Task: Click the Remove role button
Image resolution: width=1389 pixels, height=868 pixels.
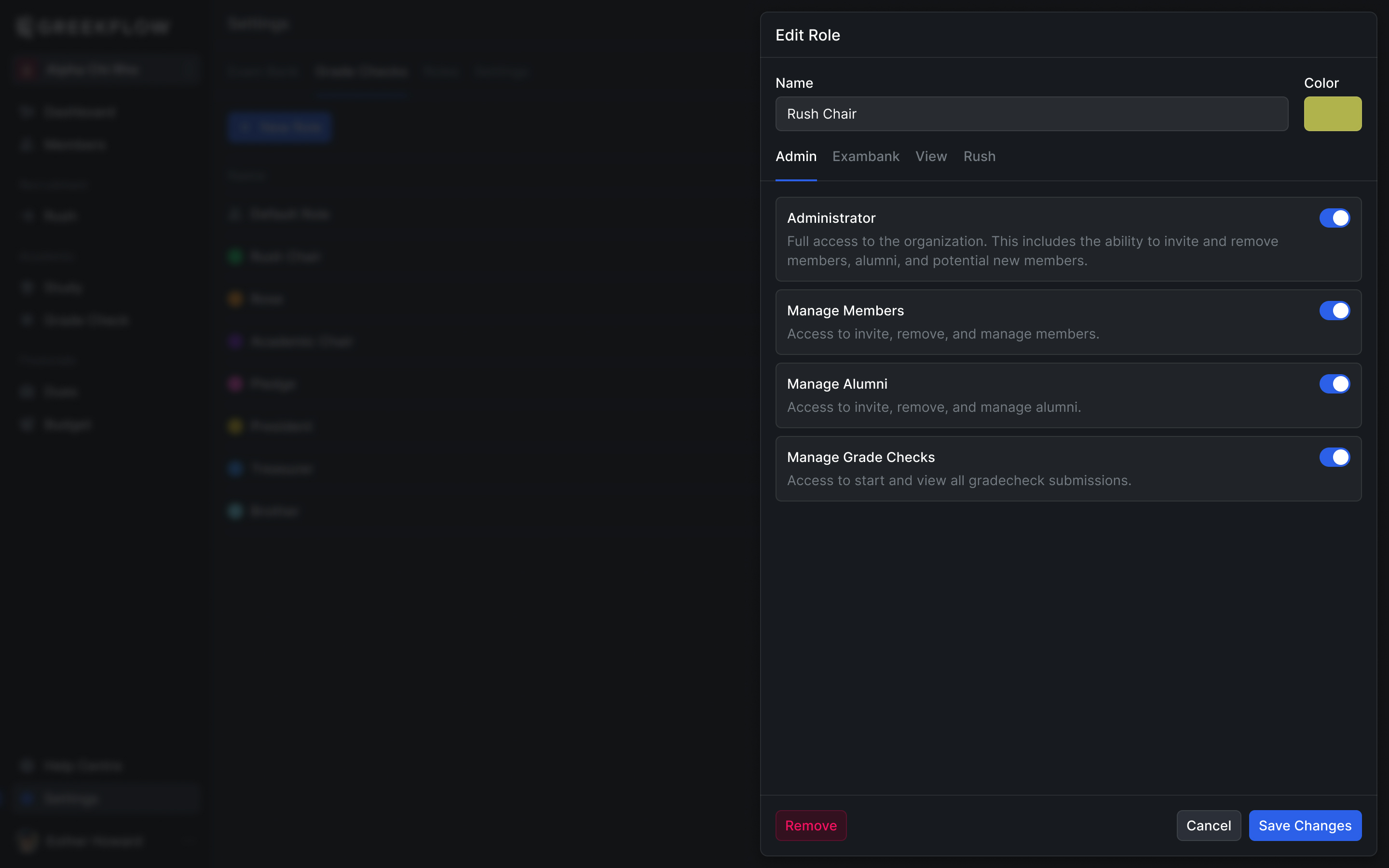Action: (x=810, y=826)
